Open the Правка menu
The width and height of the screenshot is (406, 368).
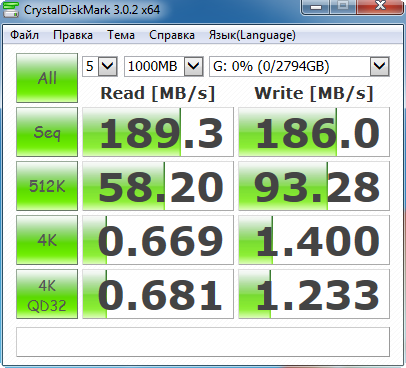(73, 35)
